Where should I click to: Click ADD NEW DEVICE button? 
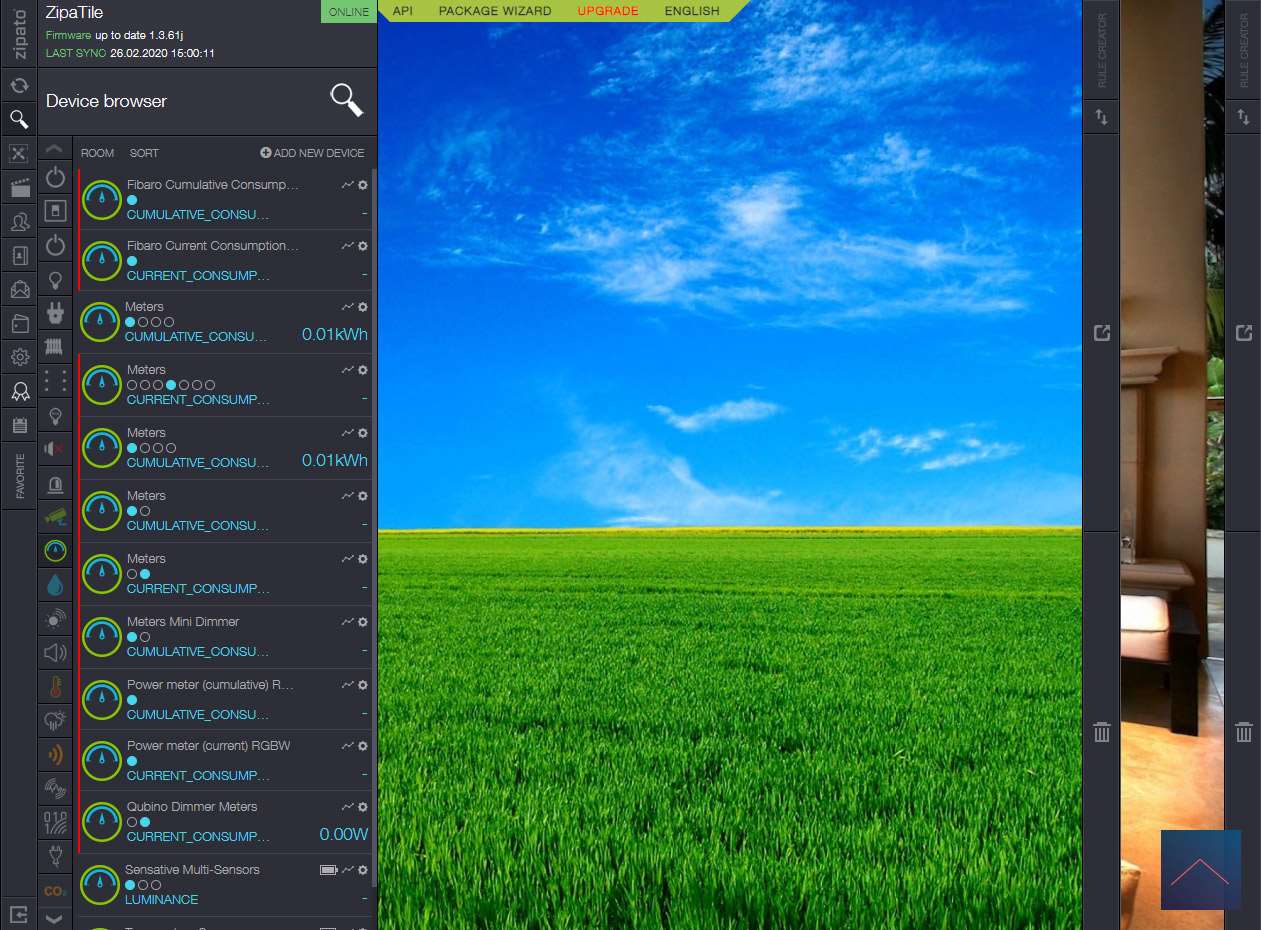[312, 153]
